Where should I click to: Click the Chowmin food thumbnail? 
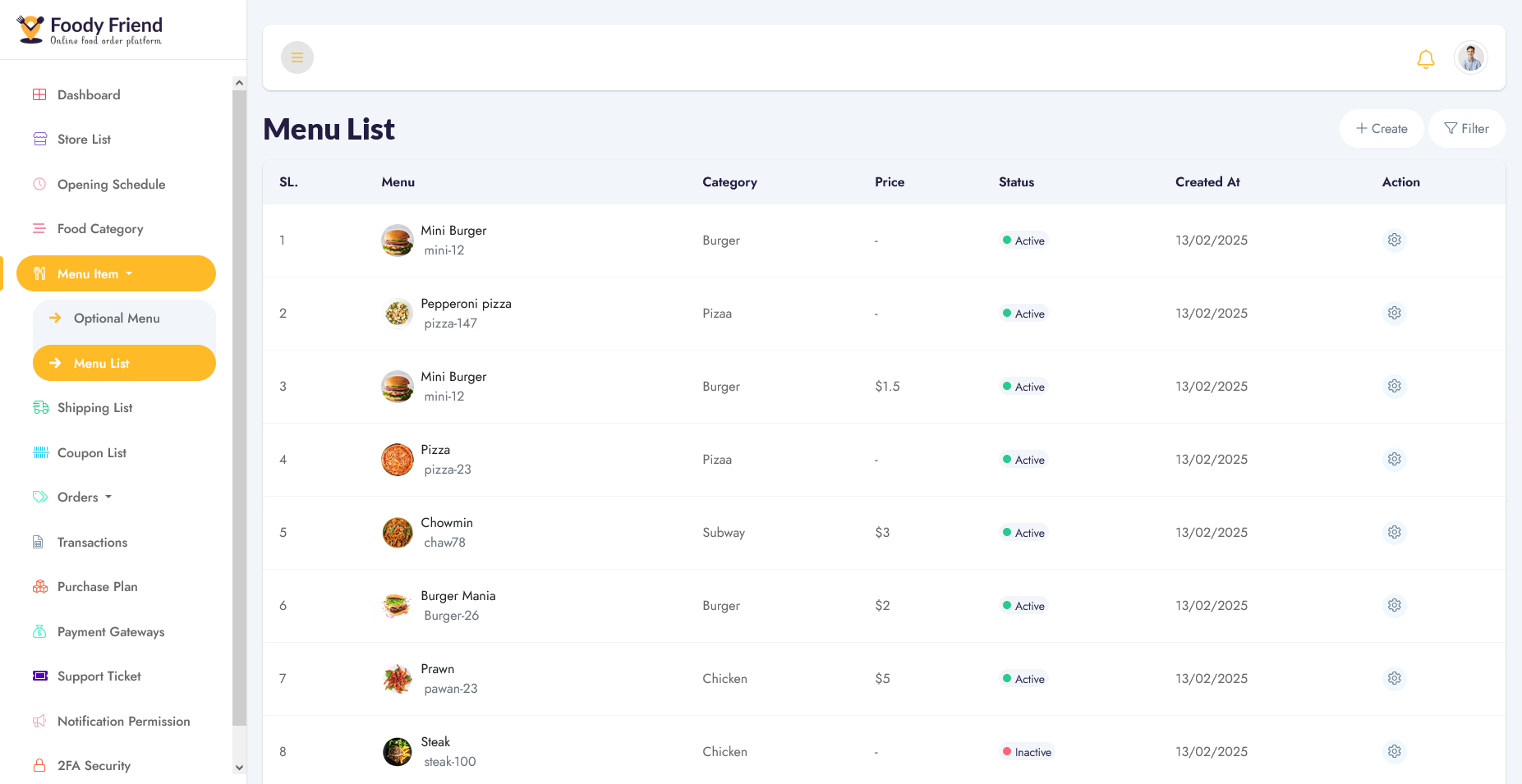tap(398, 533)
